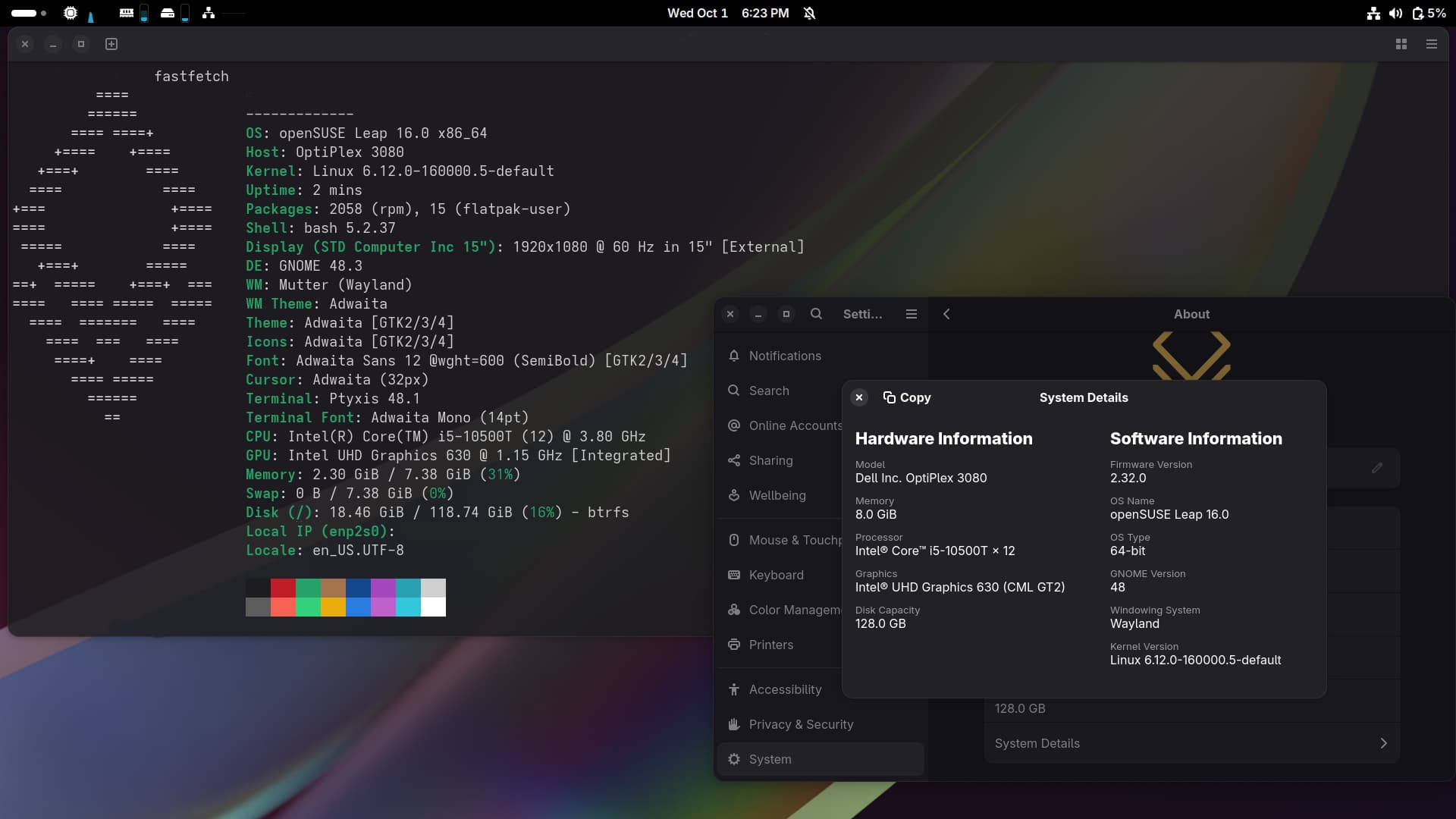1456x819 pixels.
Task: Open the clock and calendar menu
Action: point(727,13)
